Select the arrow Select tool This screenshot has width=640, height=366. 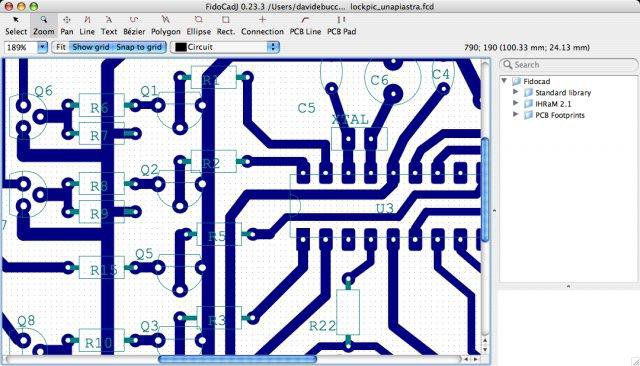16,25
